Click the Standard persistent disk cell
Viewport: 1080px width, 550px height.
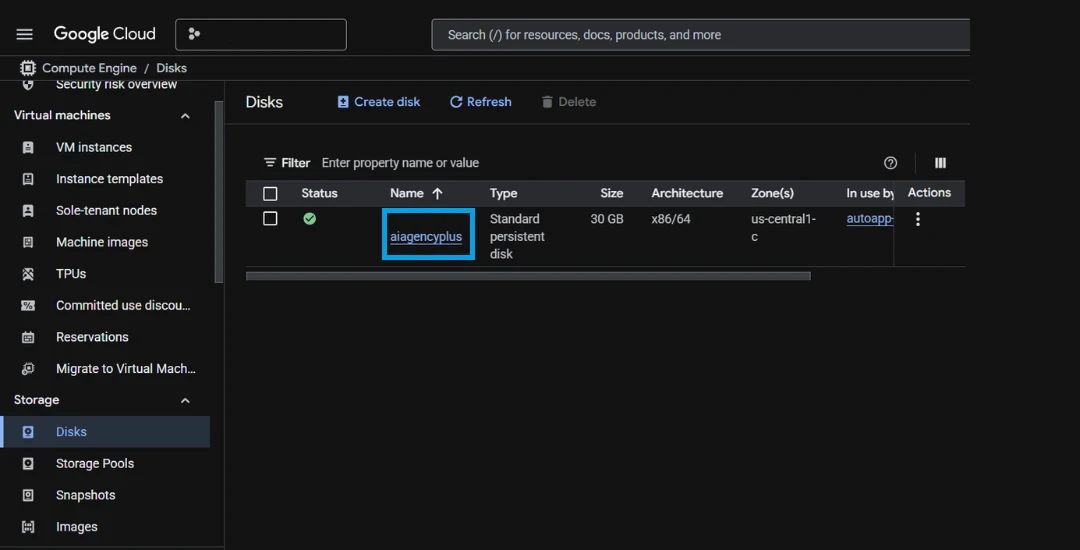(517, 236)
